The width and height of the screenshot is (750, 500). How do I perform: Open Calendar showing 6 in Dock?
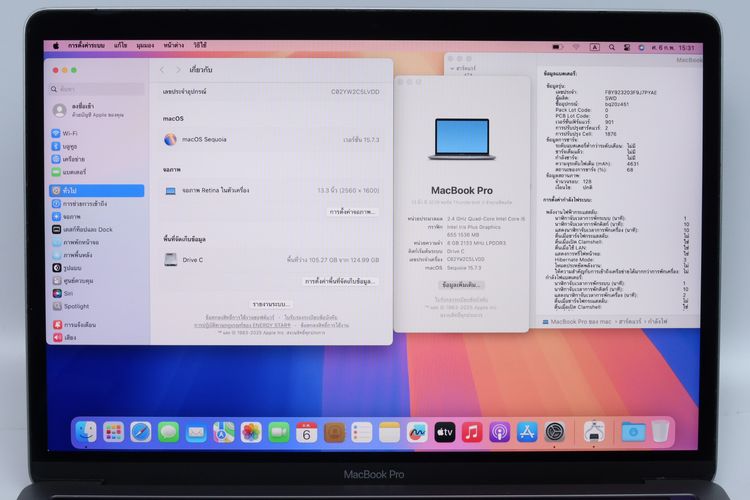[x=307, y=433]
